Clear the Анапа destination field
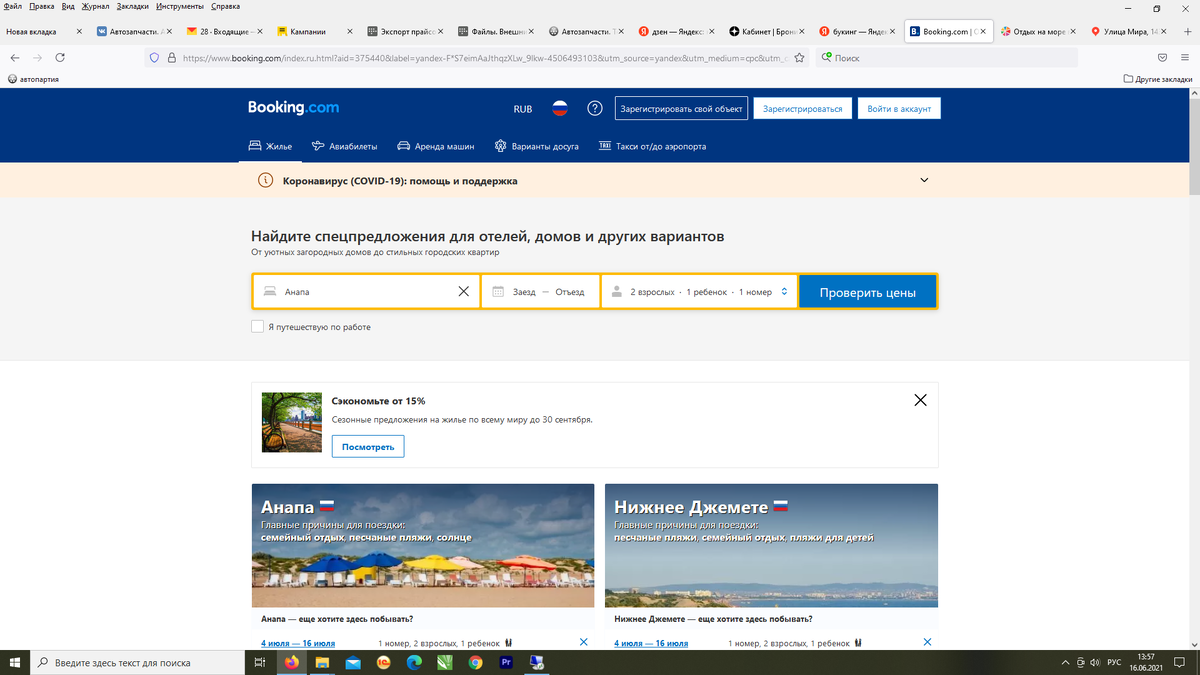 tap(463, 292)
